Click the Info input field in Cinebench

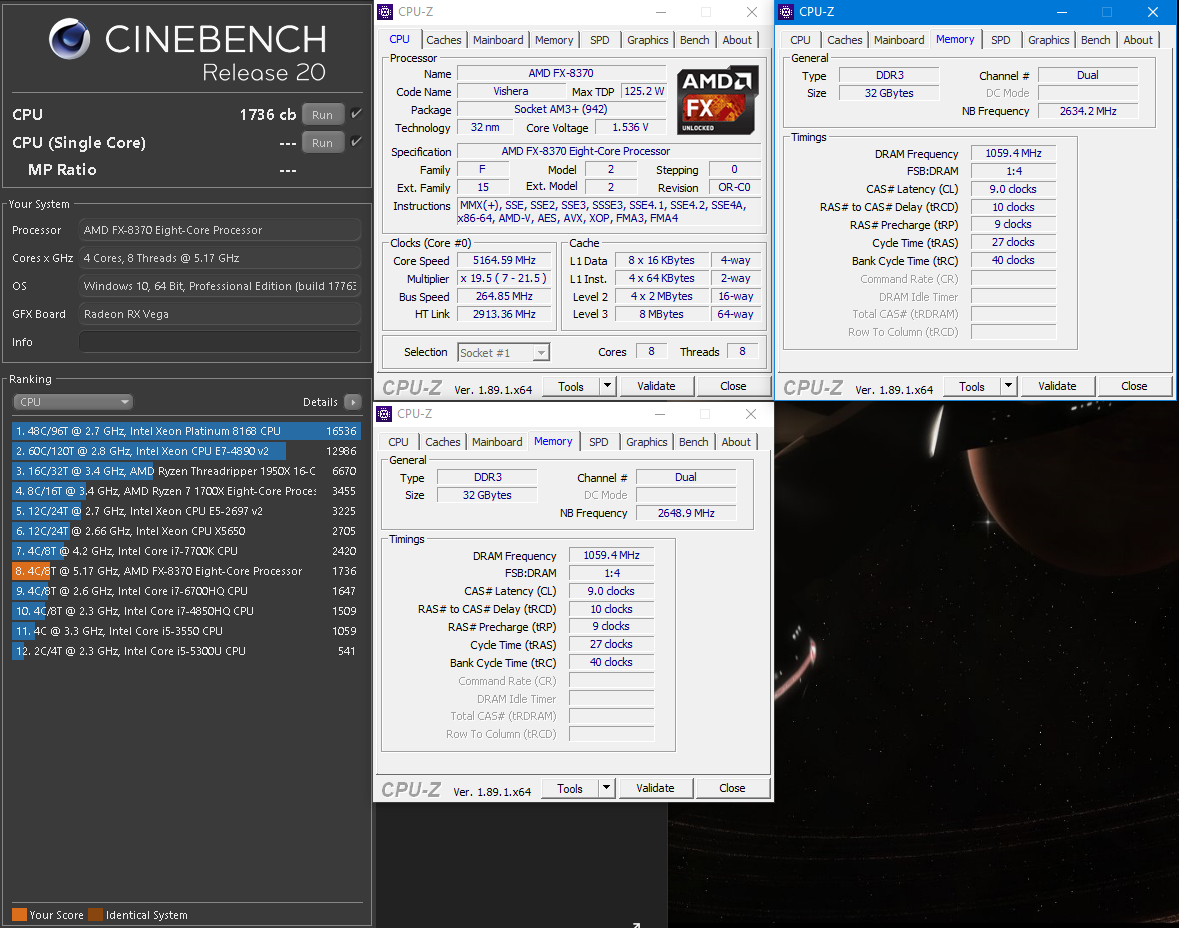point(220,342)
